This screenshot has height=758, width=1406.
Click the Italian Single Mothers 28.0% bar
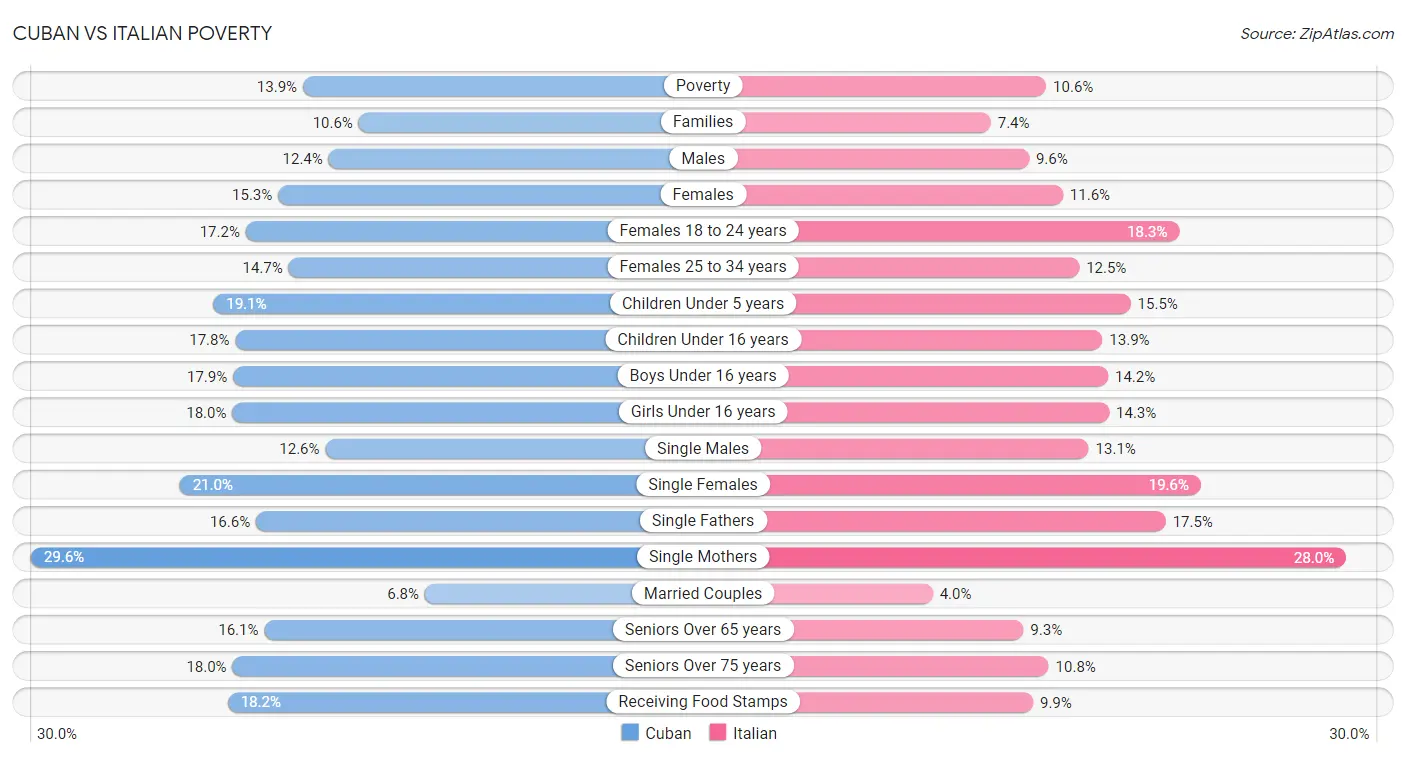[1050, 557]
